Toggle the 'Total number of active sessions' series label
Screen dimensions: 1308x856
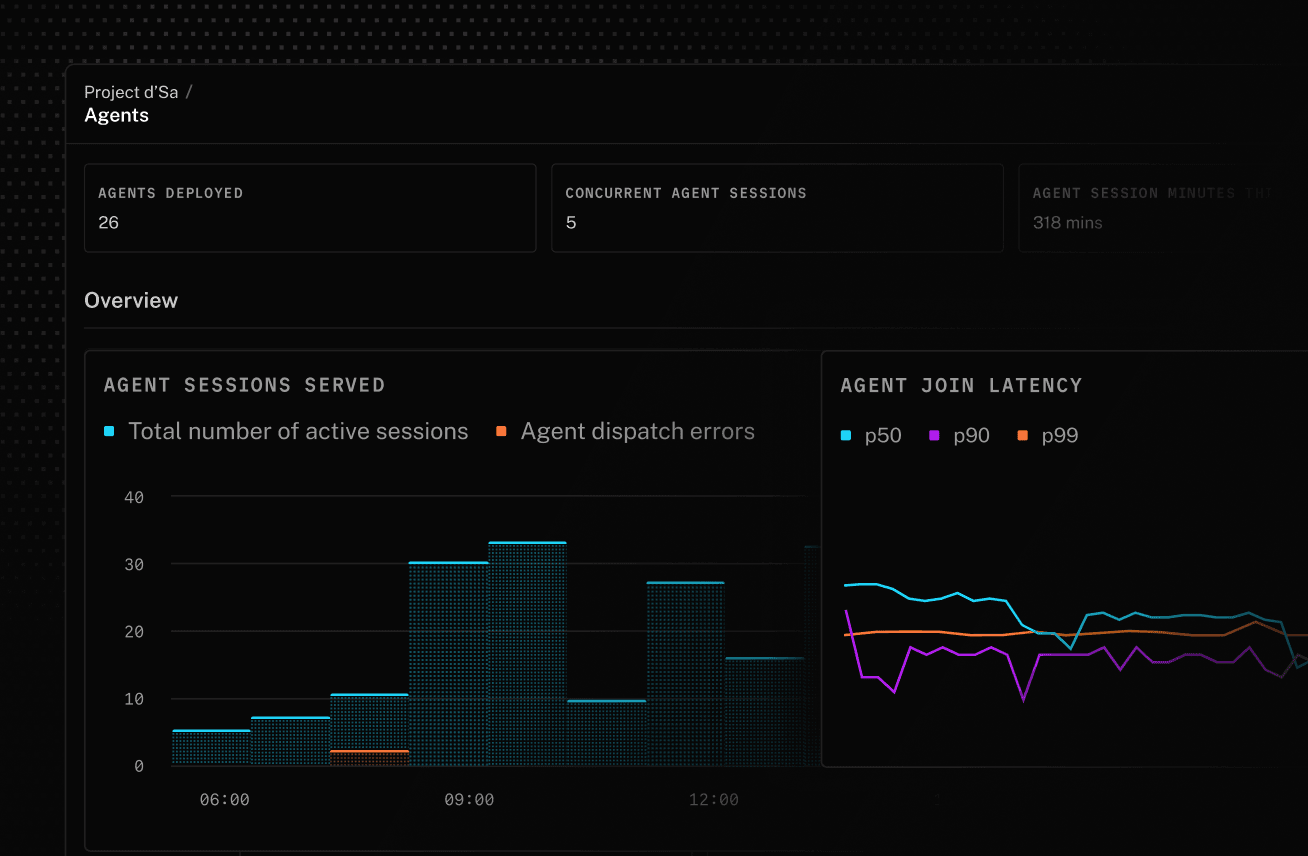click(298, 432)
